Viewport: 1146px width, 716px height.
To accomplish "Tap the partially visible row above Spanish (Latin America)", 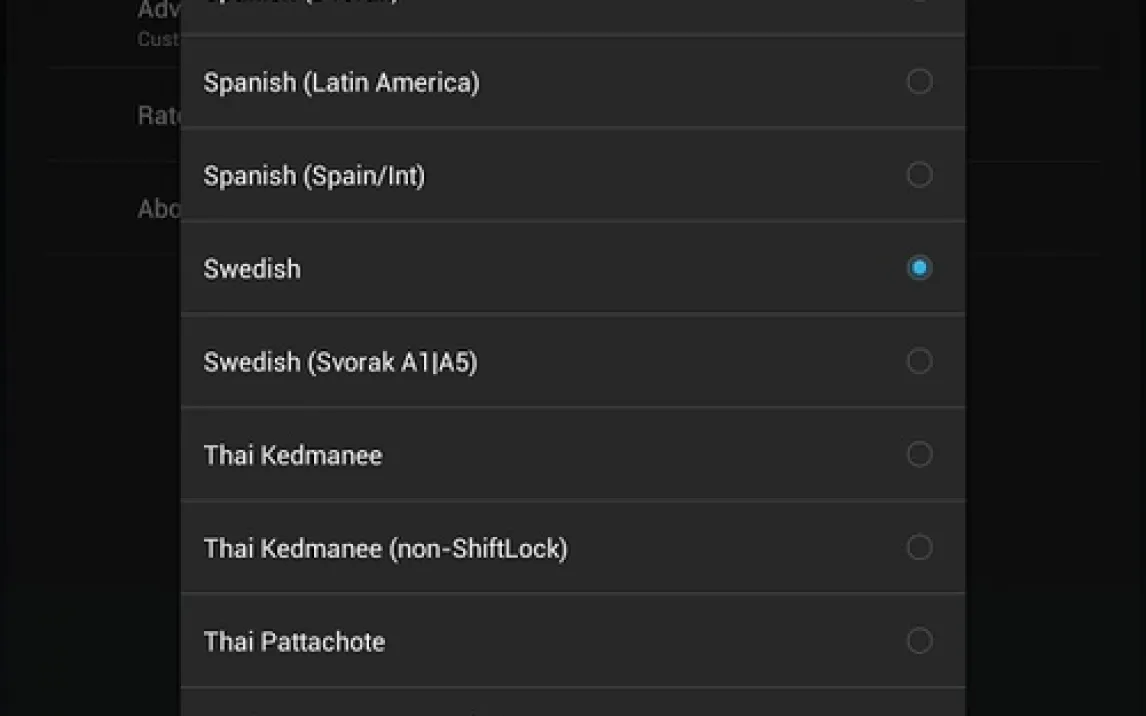I will coord(573,16).
